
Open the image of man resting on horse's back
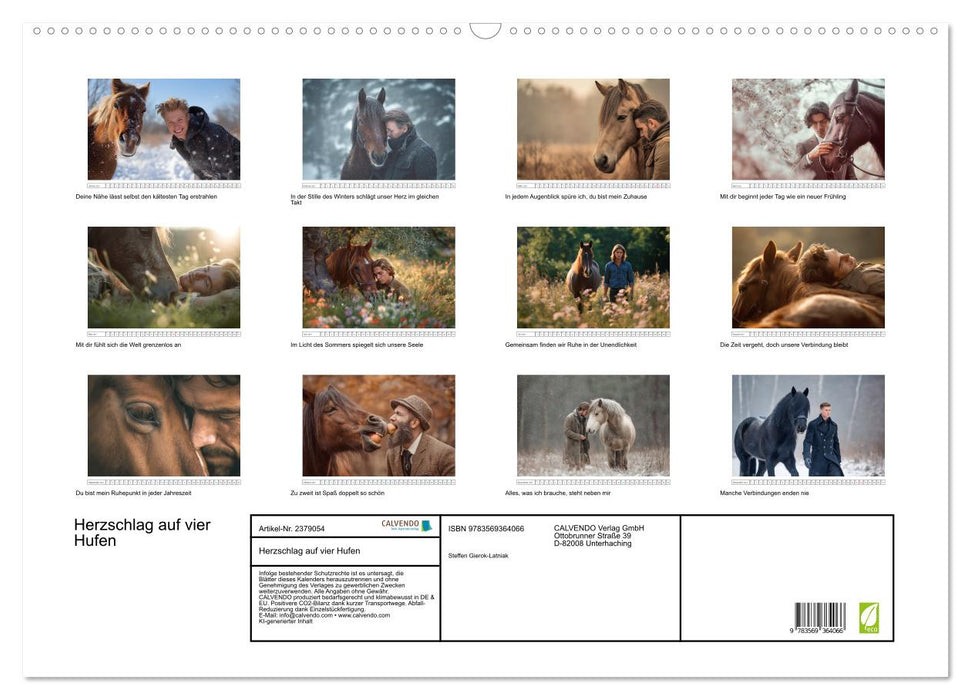[808, 277]
